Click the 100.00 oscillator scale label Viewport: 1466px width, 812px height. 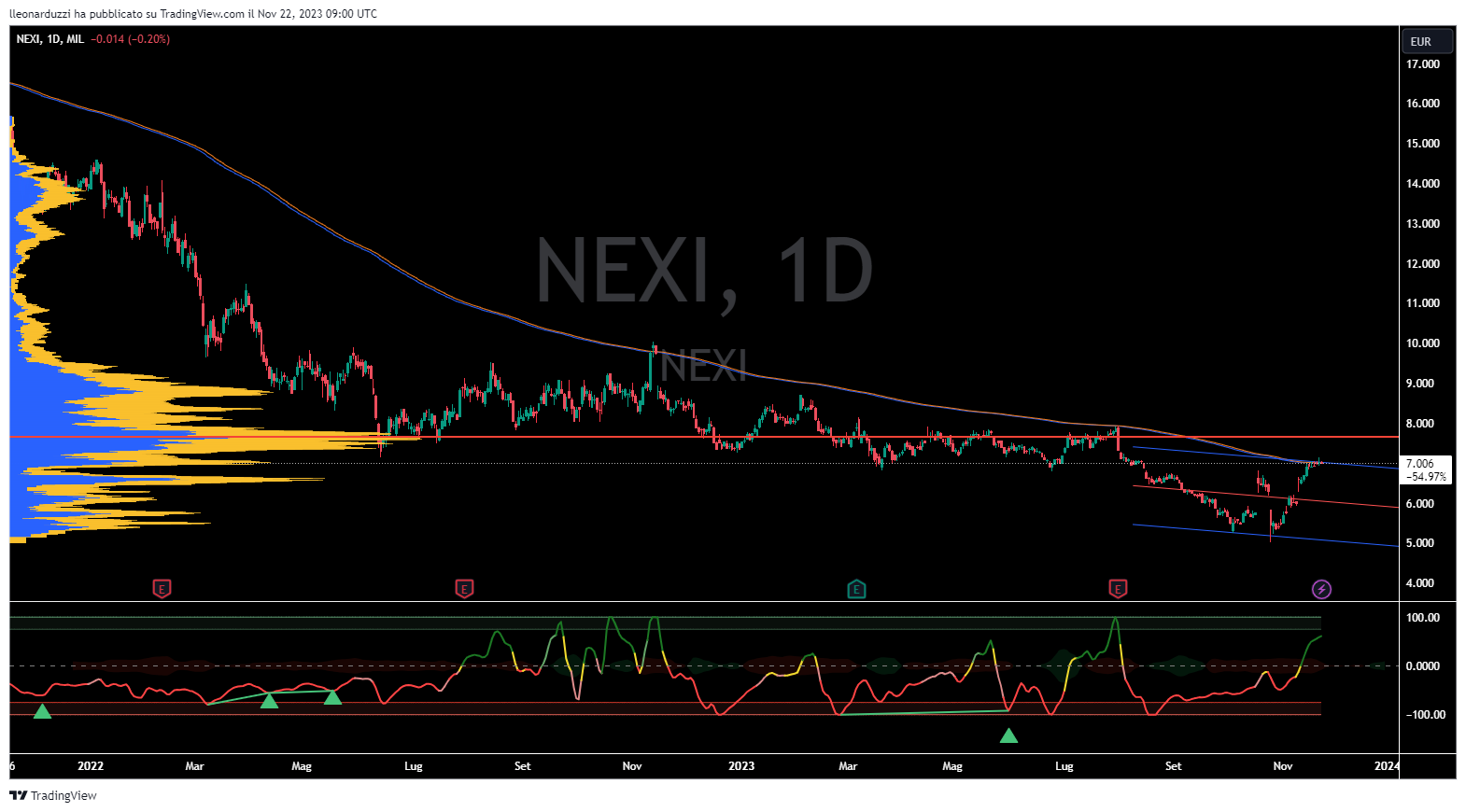1423,618
